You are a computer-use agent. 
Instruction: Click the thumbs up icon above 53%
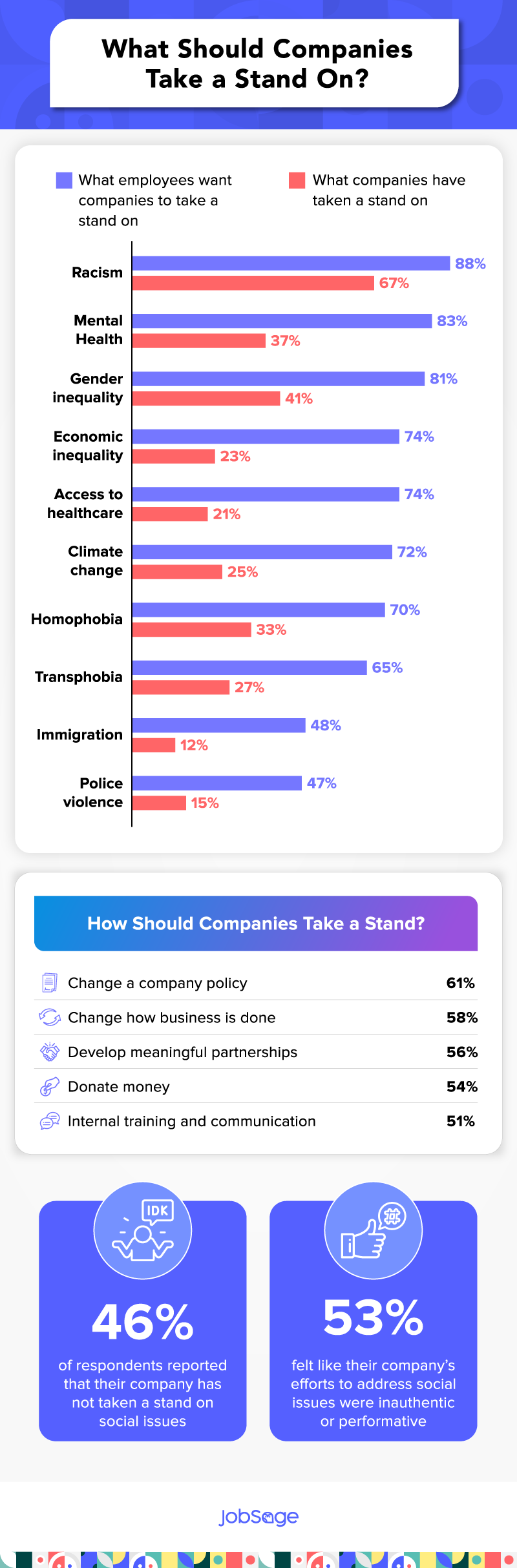pos(373,1231)
